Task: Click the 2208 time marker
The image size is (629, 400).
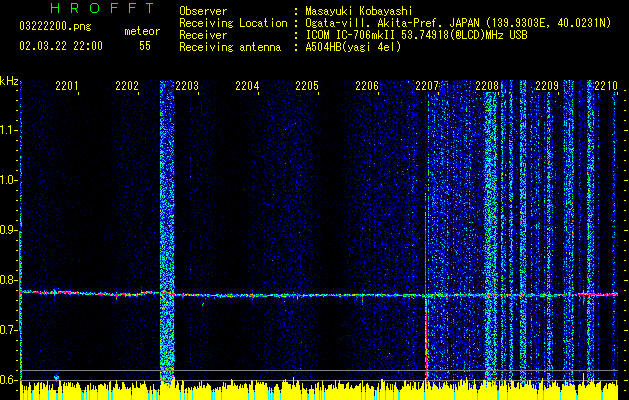Action: [487, 86]
